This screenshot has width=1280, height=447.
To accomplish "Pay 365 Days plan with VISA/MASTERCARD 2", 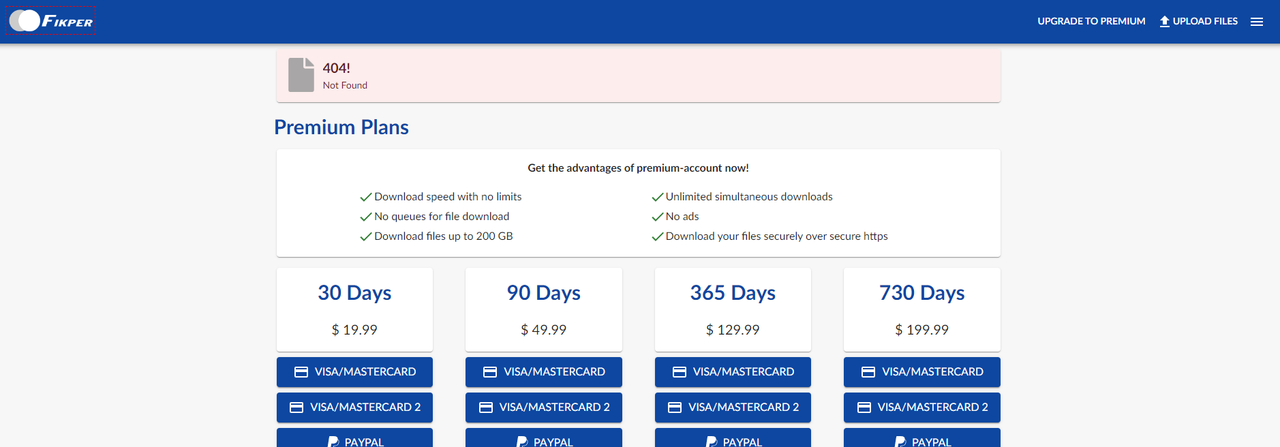I will pos(733,407).
